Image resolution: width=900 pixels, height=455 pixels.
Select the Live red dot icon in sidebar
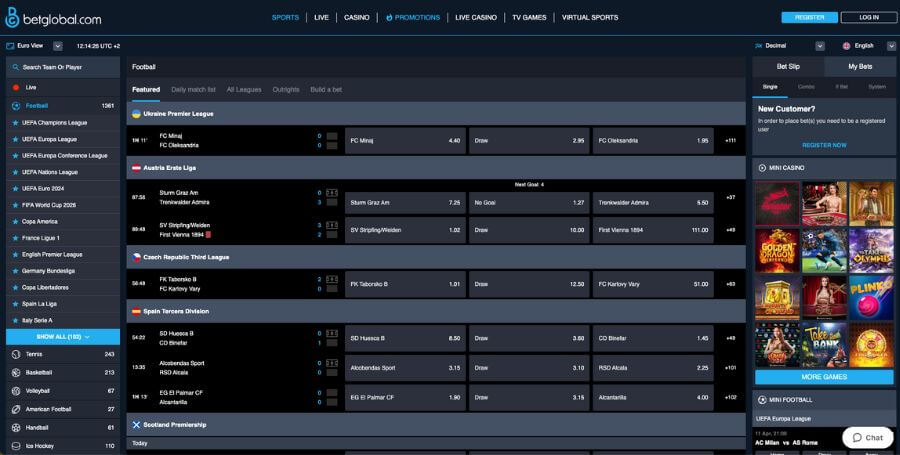click(16, 87)
